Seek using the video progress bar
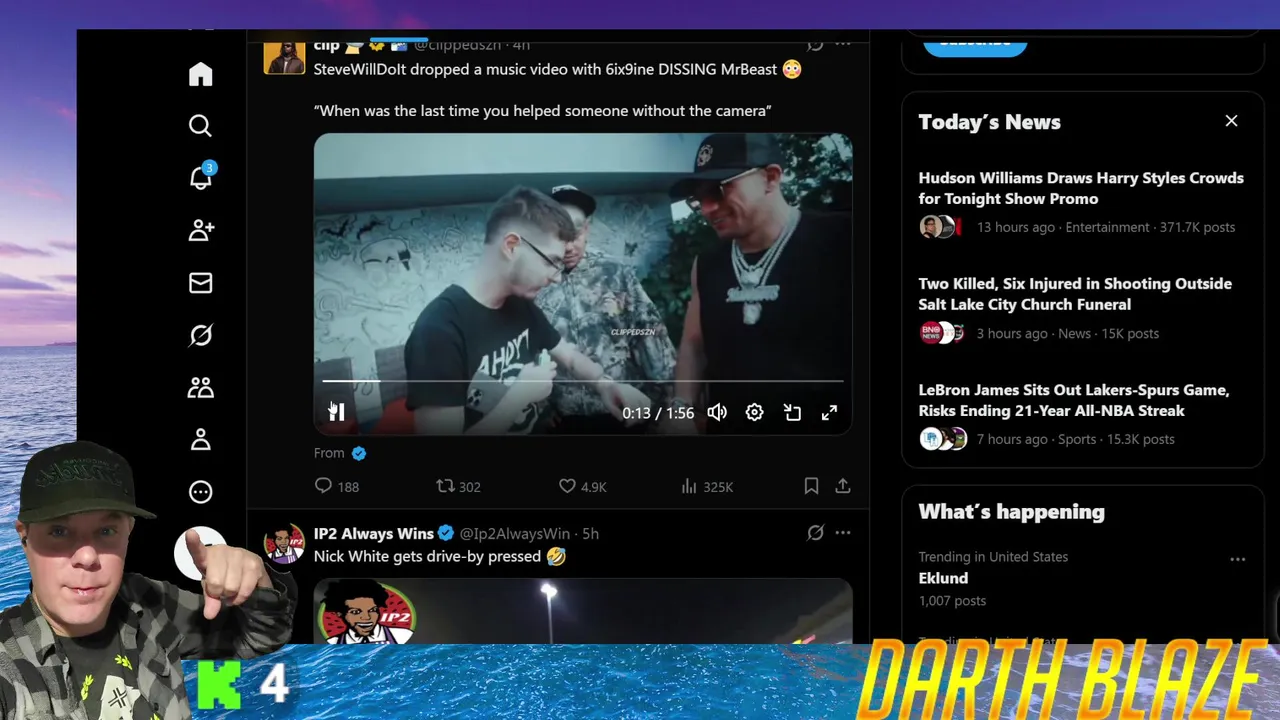Viewport: 1280px width, 720px height. (583, 381)
